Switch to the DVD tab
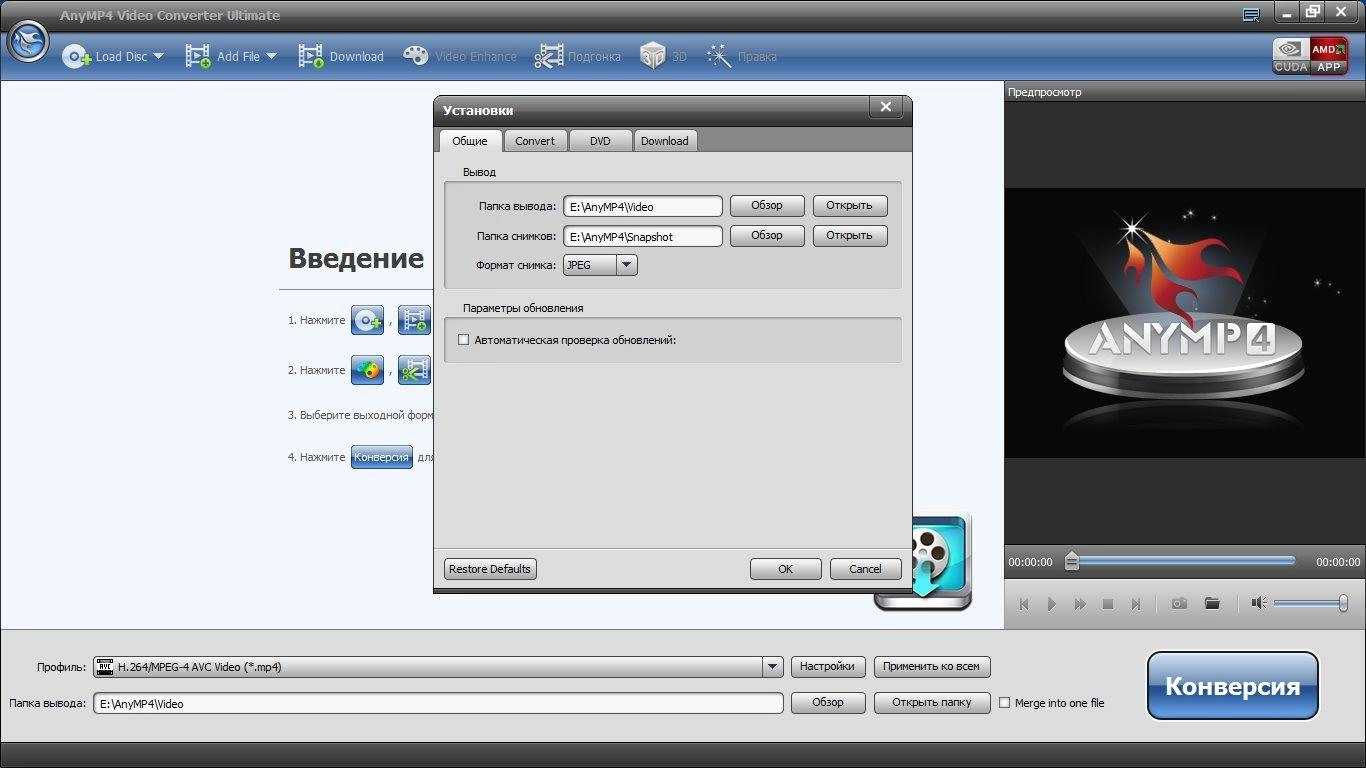The image size is (1366, 768). tap(600, 141)
